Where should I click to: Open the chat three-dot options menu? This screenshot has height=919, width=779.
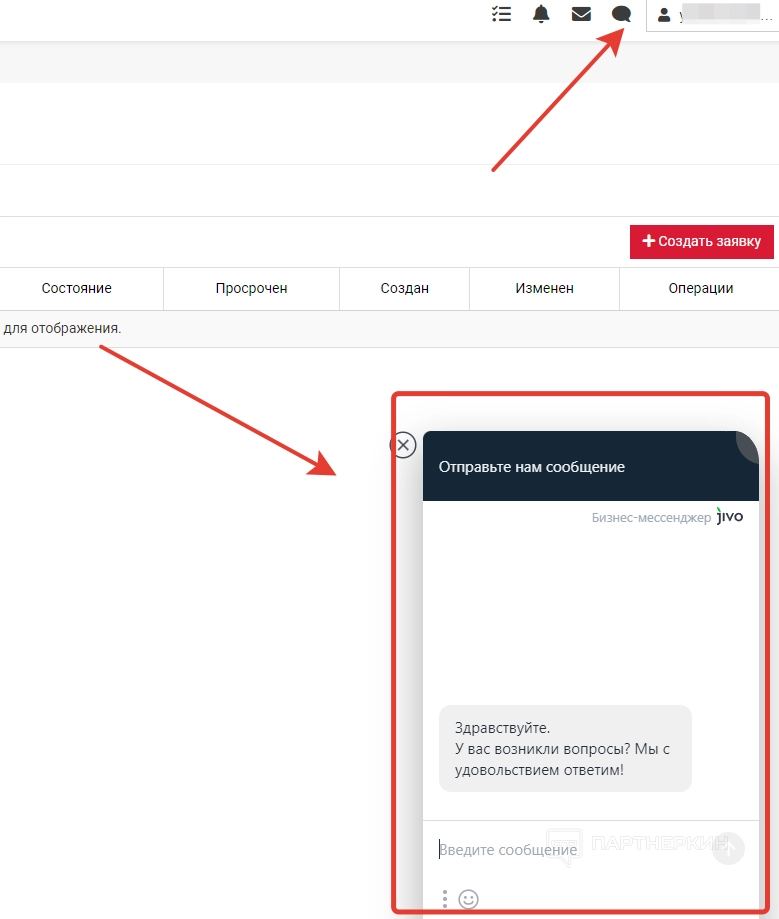click(445, 898)
